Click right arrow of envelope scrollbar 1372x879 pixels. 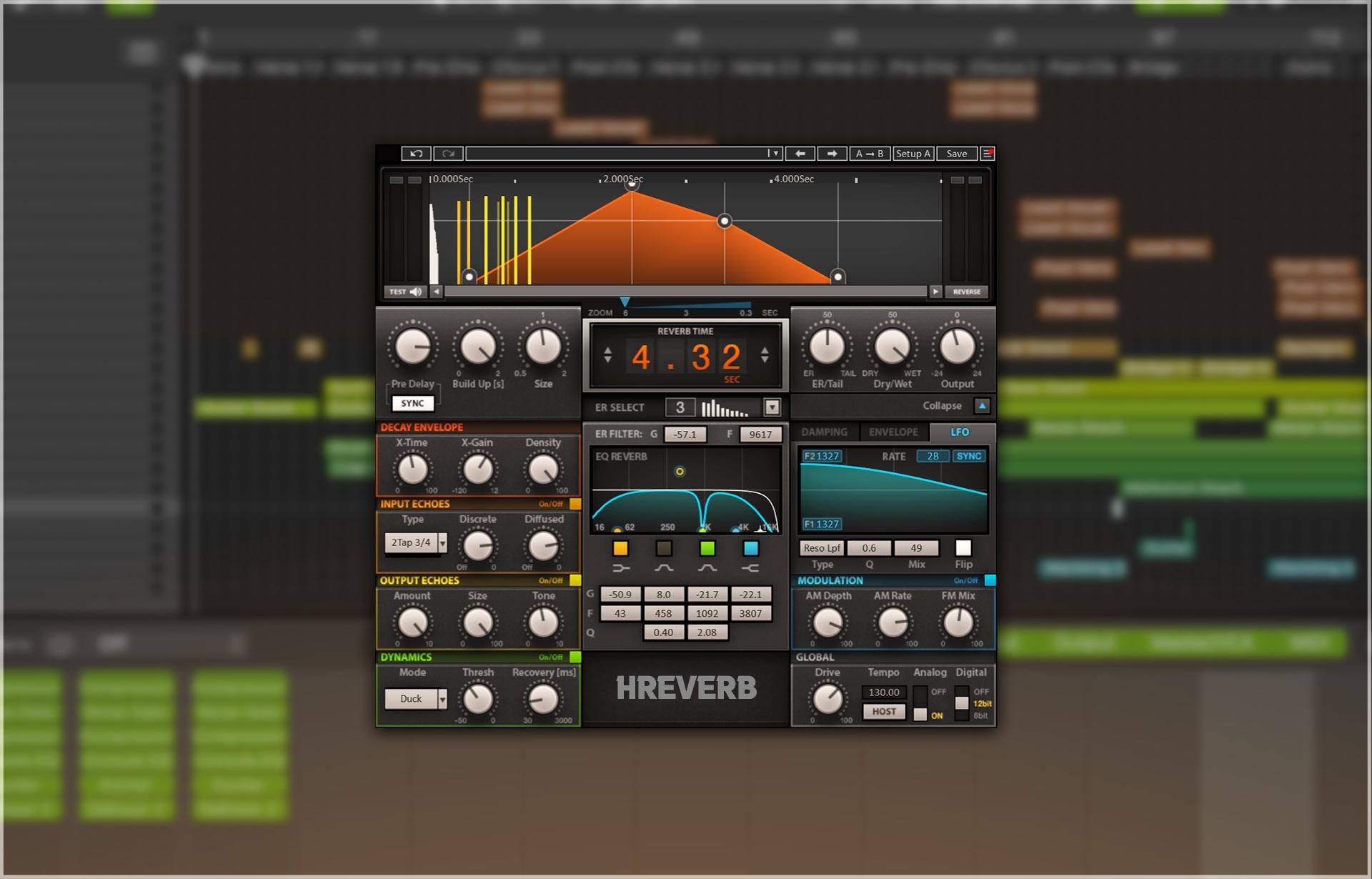coord(935,292)
